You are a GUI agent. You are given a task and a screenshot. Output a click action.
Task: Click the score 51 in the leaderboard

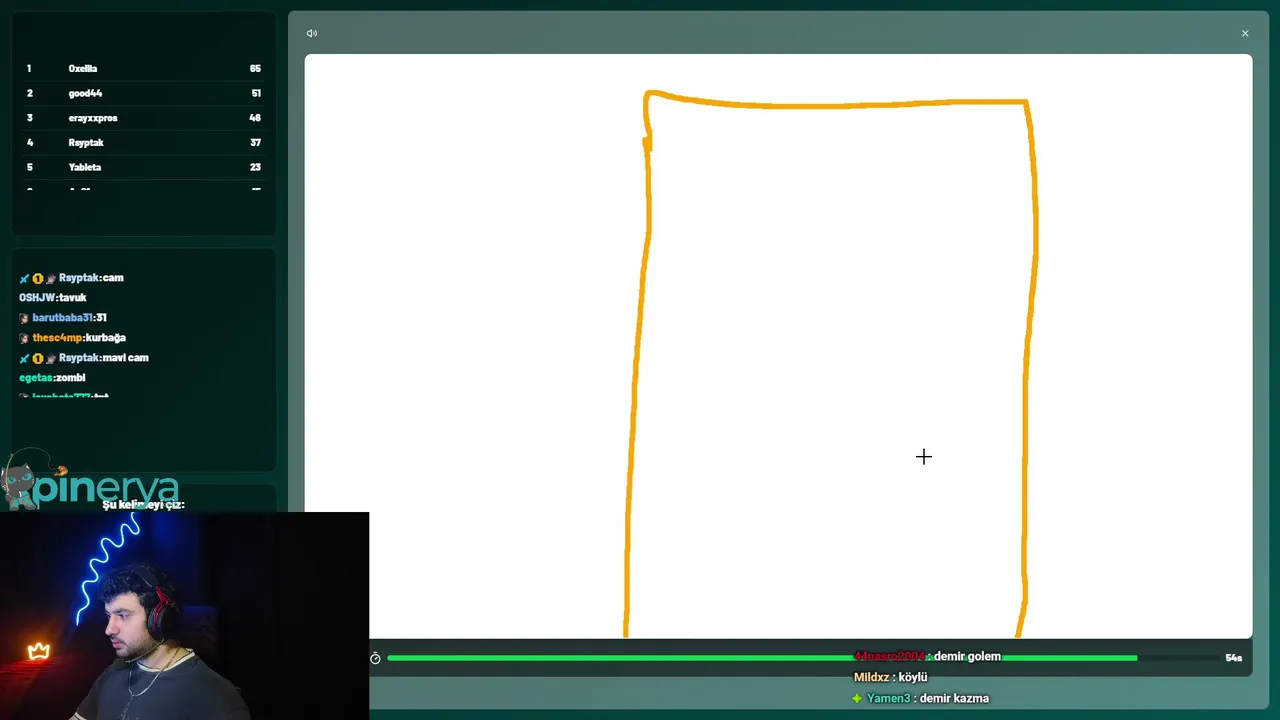255,93
